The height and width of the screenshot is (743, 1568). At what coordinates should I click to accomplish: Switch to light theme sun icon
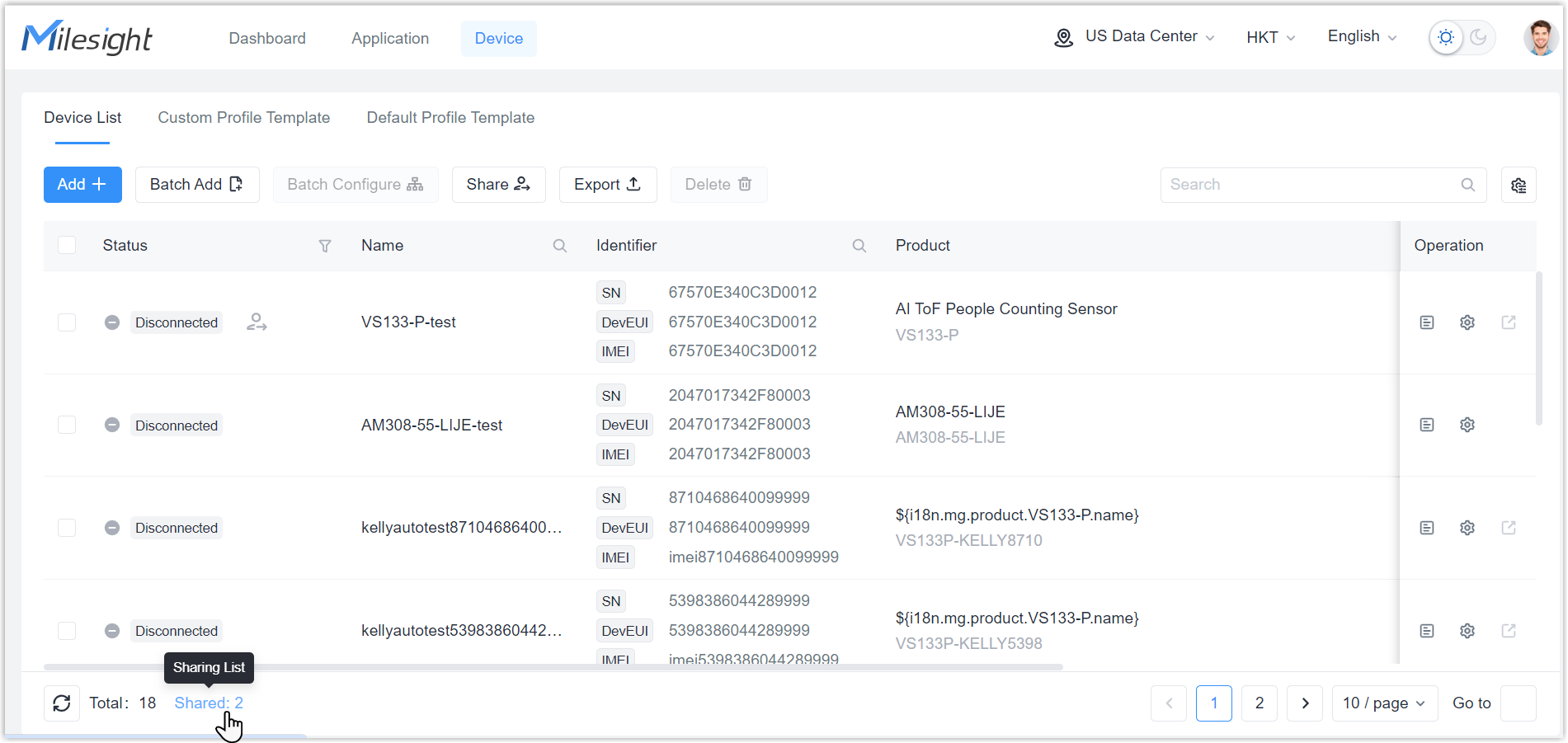(1446, 38)
